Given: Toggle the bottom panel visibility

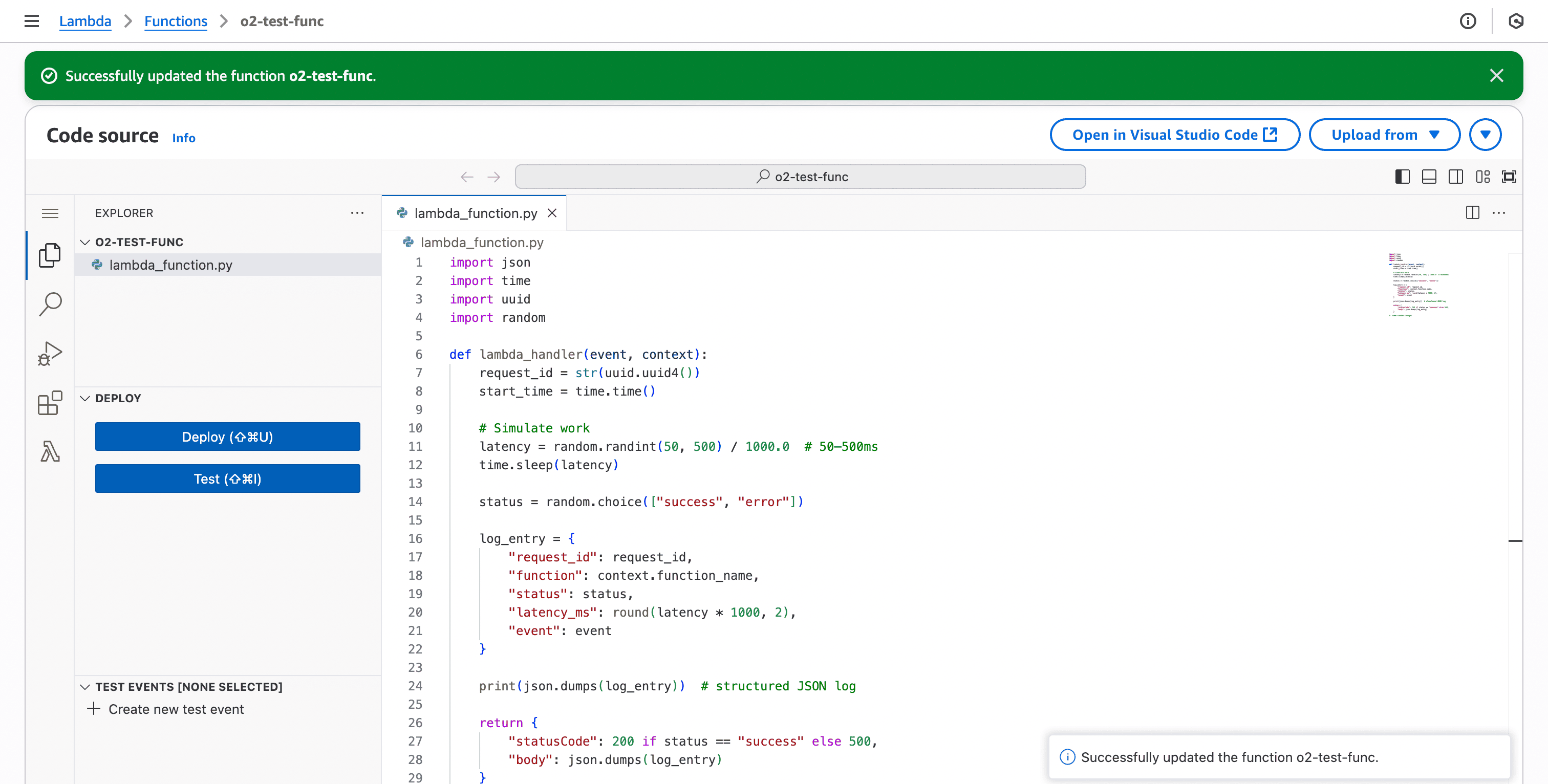Looking at the screenshot, I should coord(1429,176).
